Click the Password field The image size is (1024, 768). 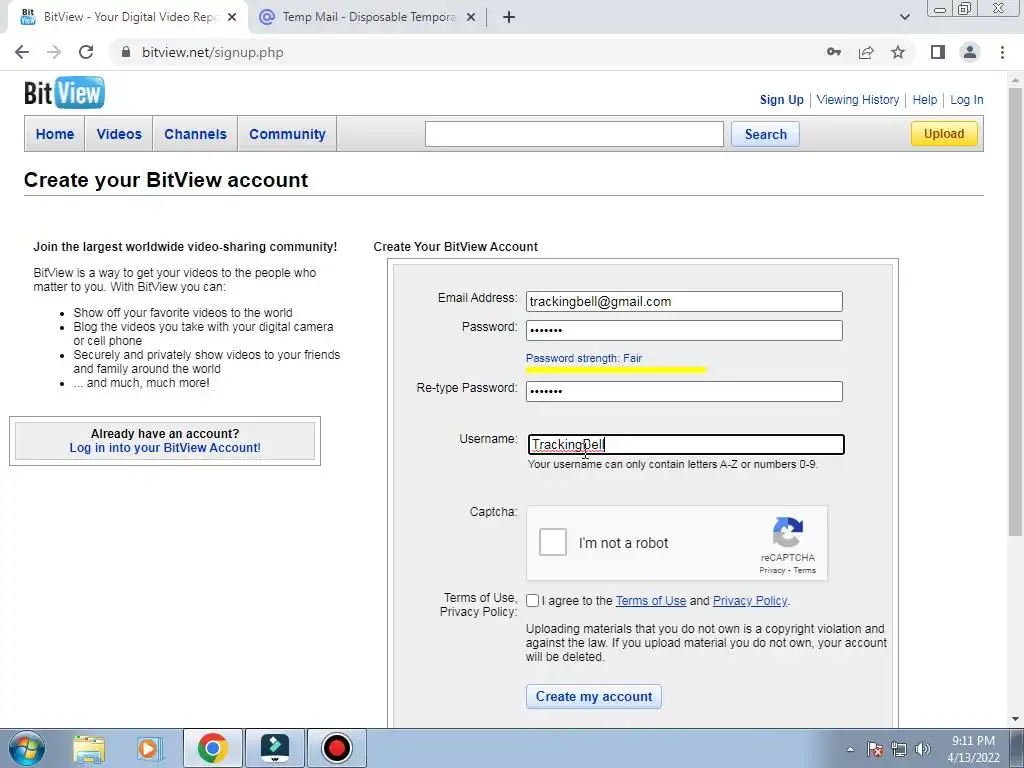tap(684, 330)
